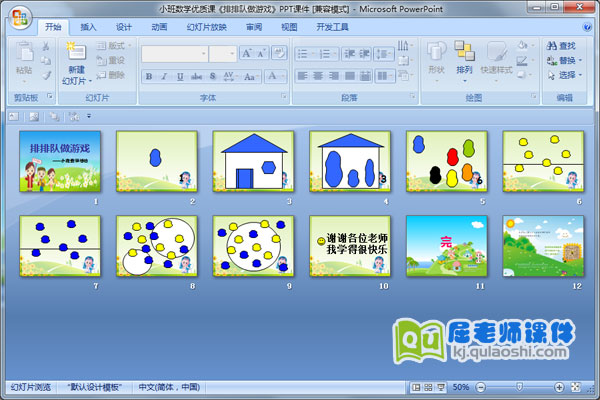Switch to Slide Sorter view icon

[428, 387]
